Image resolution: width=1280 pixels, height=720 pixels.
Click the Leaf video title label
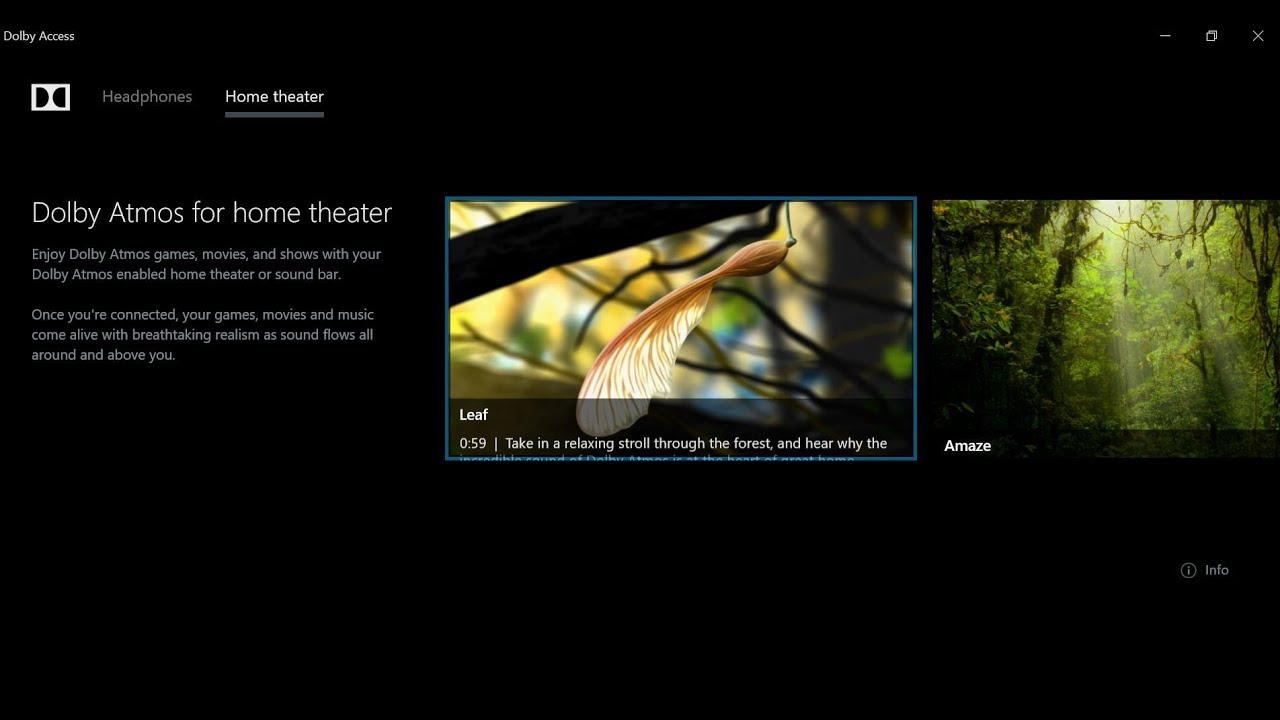click(x=474, y=415)
